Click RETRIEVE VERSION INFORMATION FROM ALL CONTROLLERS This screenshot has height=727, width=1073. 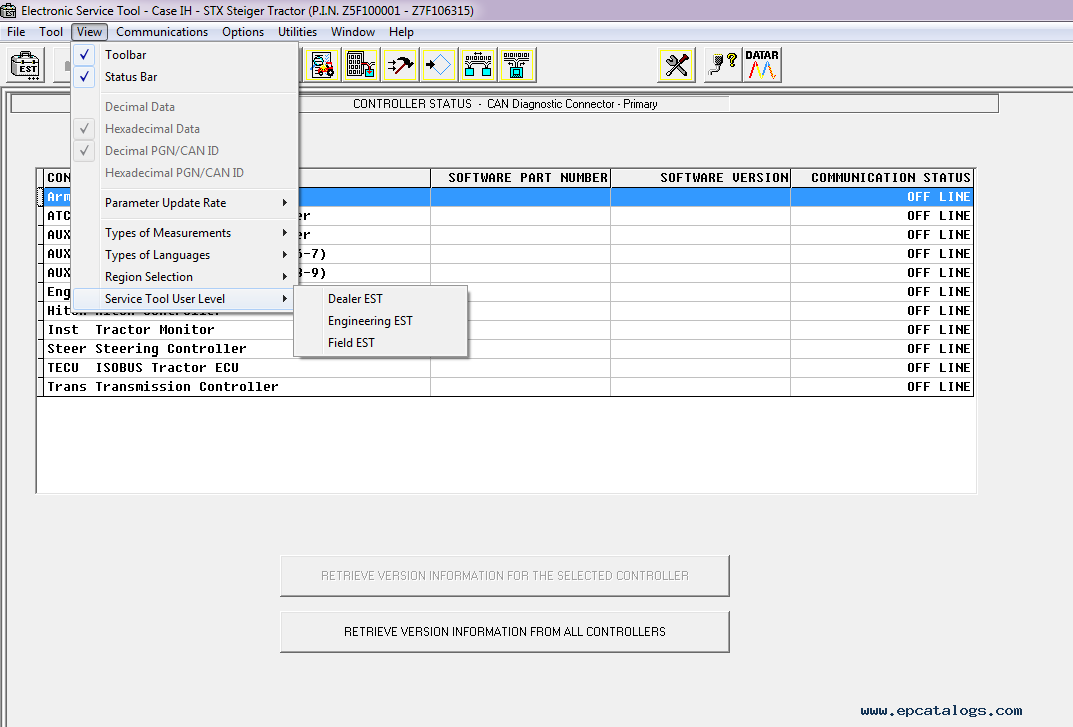click(504, 631)
